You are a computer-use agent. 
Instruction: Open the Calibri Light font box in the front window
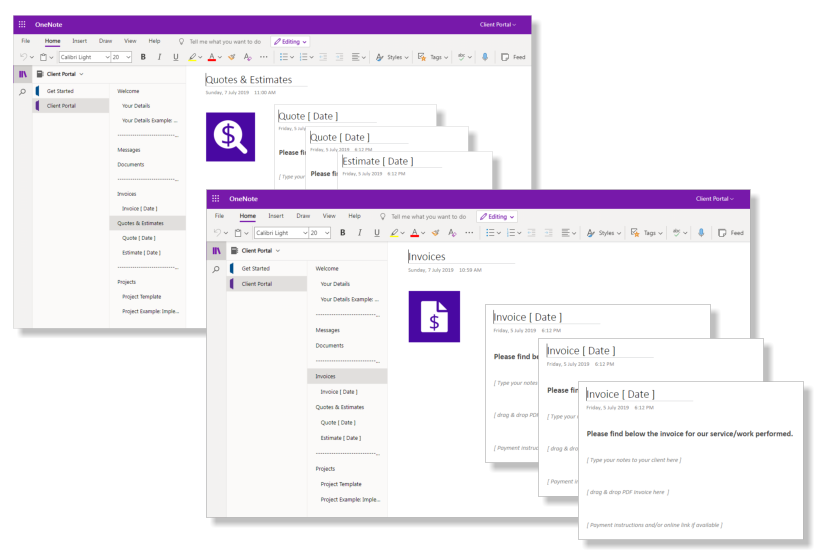tap(281, 233)
